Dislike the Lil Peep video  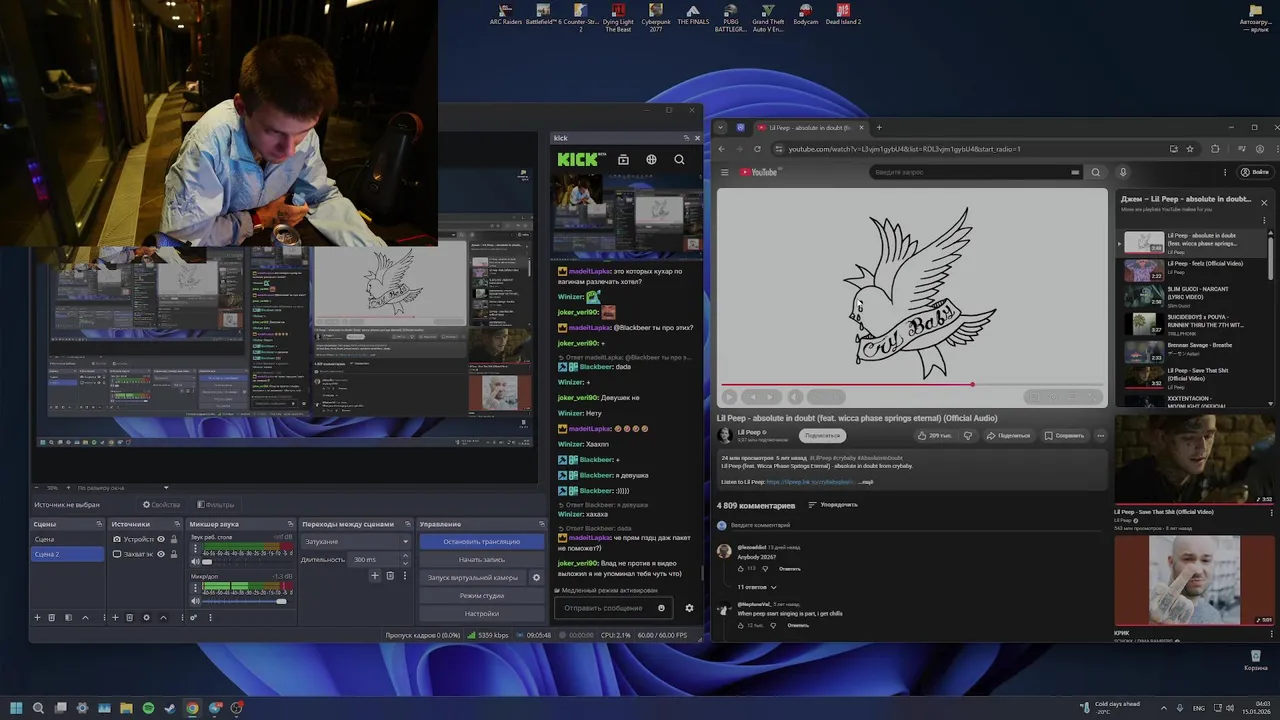tap(967, 435)
